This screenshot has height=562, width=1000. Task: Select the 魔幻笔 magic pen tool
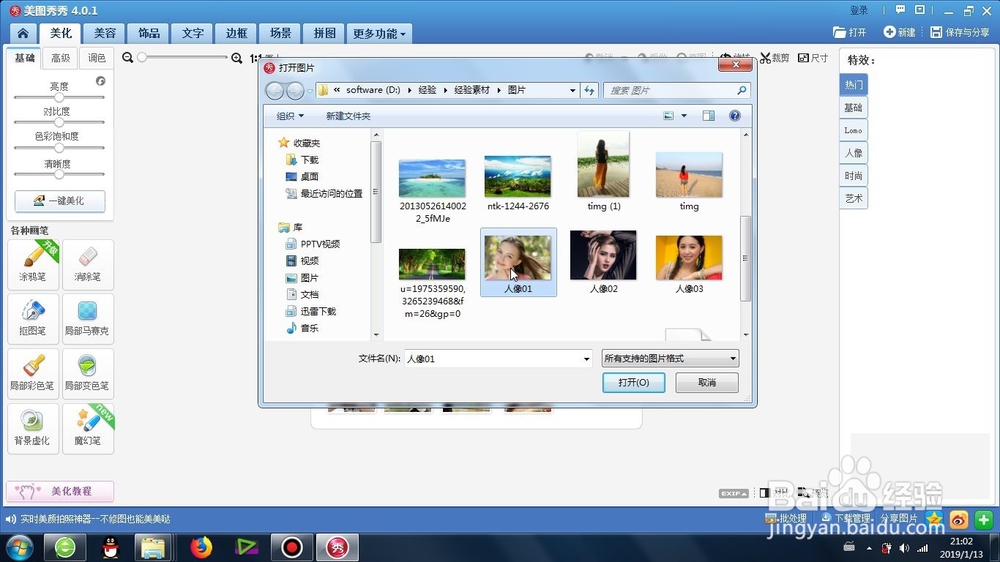tap(88, 428)
